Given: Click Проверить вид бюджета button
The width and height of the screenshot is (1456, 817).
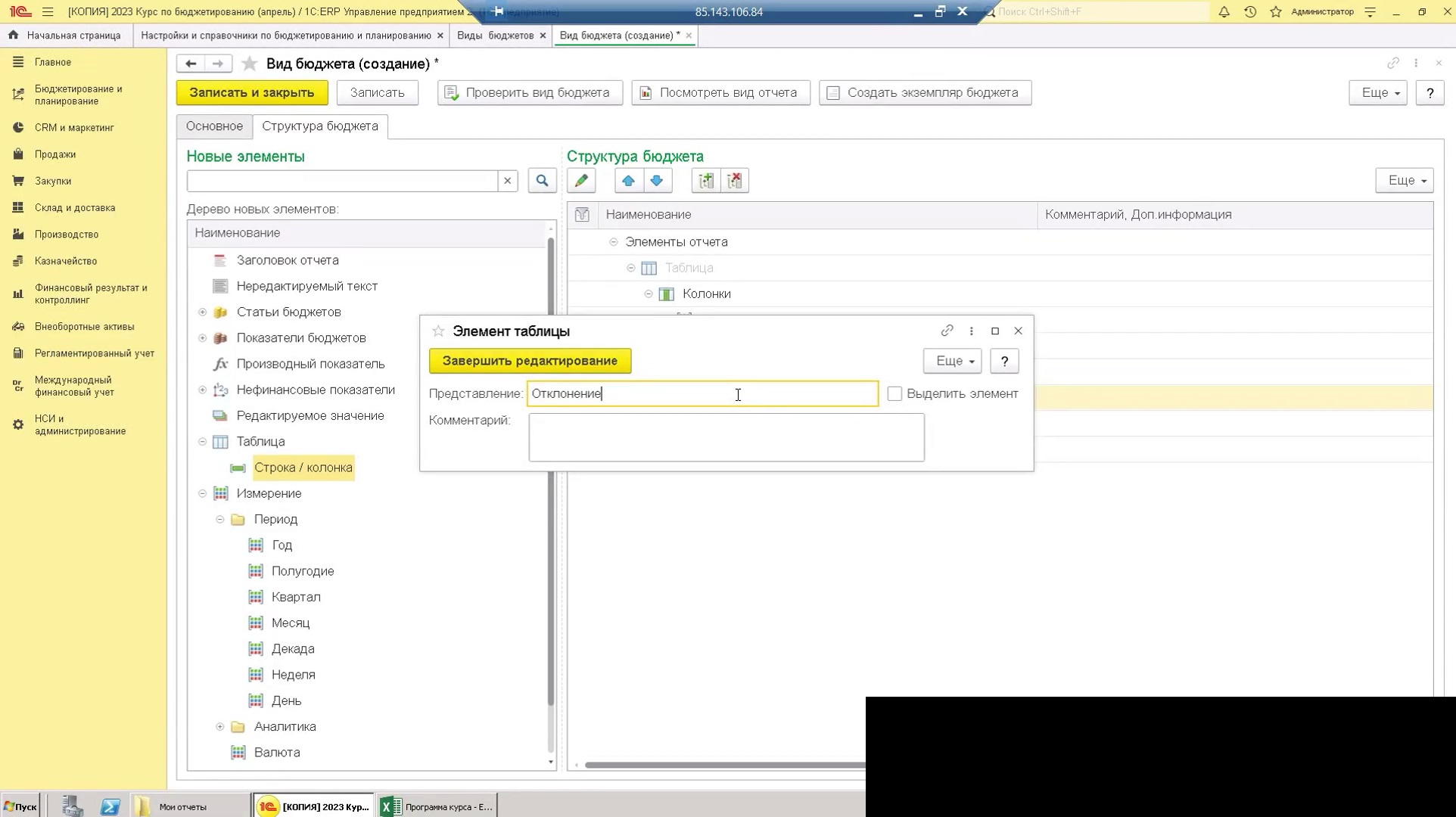Looking at the screenshot, I should click(x=530, y=93).
